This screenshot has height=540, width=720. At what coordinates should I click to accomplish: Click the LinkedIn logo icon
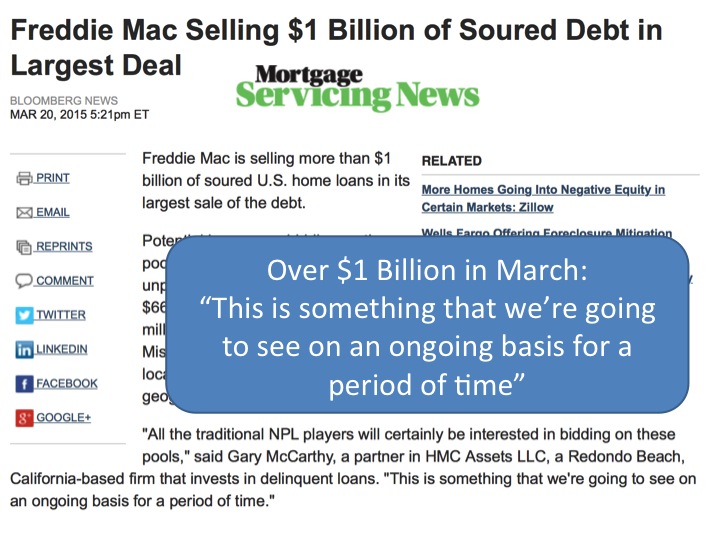[x=24, y=349]
